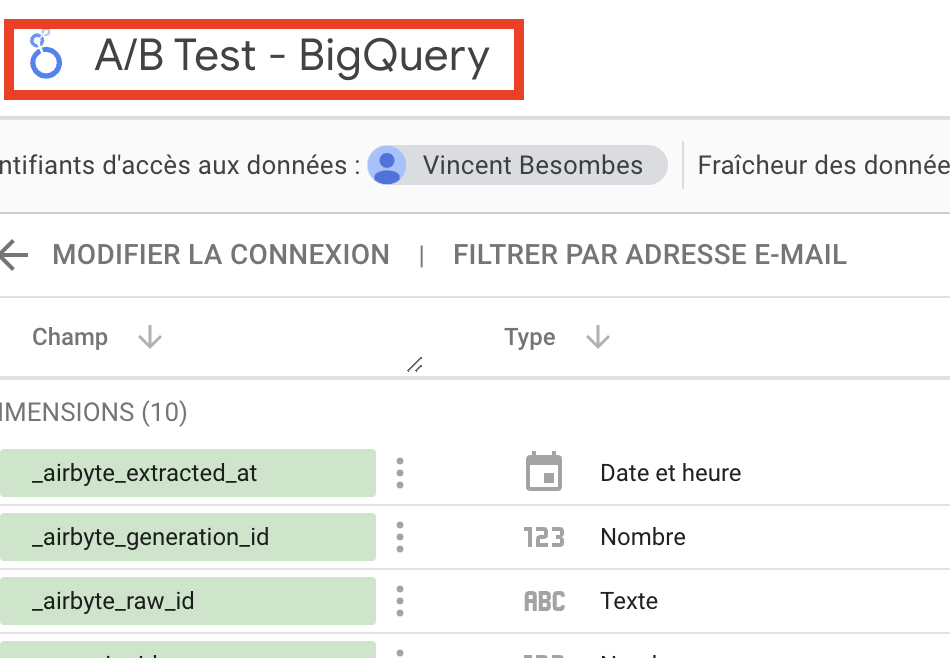Edit the data source title A/B Test - BigQuery
Screen dimensions: 950x658
pyautogui.click(x=291, y=56)
